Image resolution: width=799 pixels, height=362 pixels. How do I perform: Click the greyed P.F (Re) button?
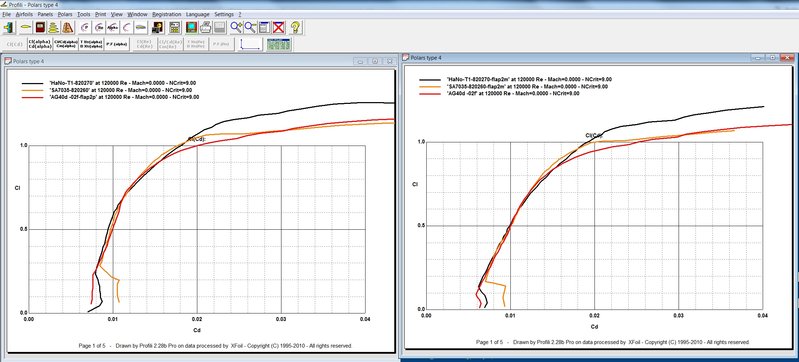tap(221, 44)
